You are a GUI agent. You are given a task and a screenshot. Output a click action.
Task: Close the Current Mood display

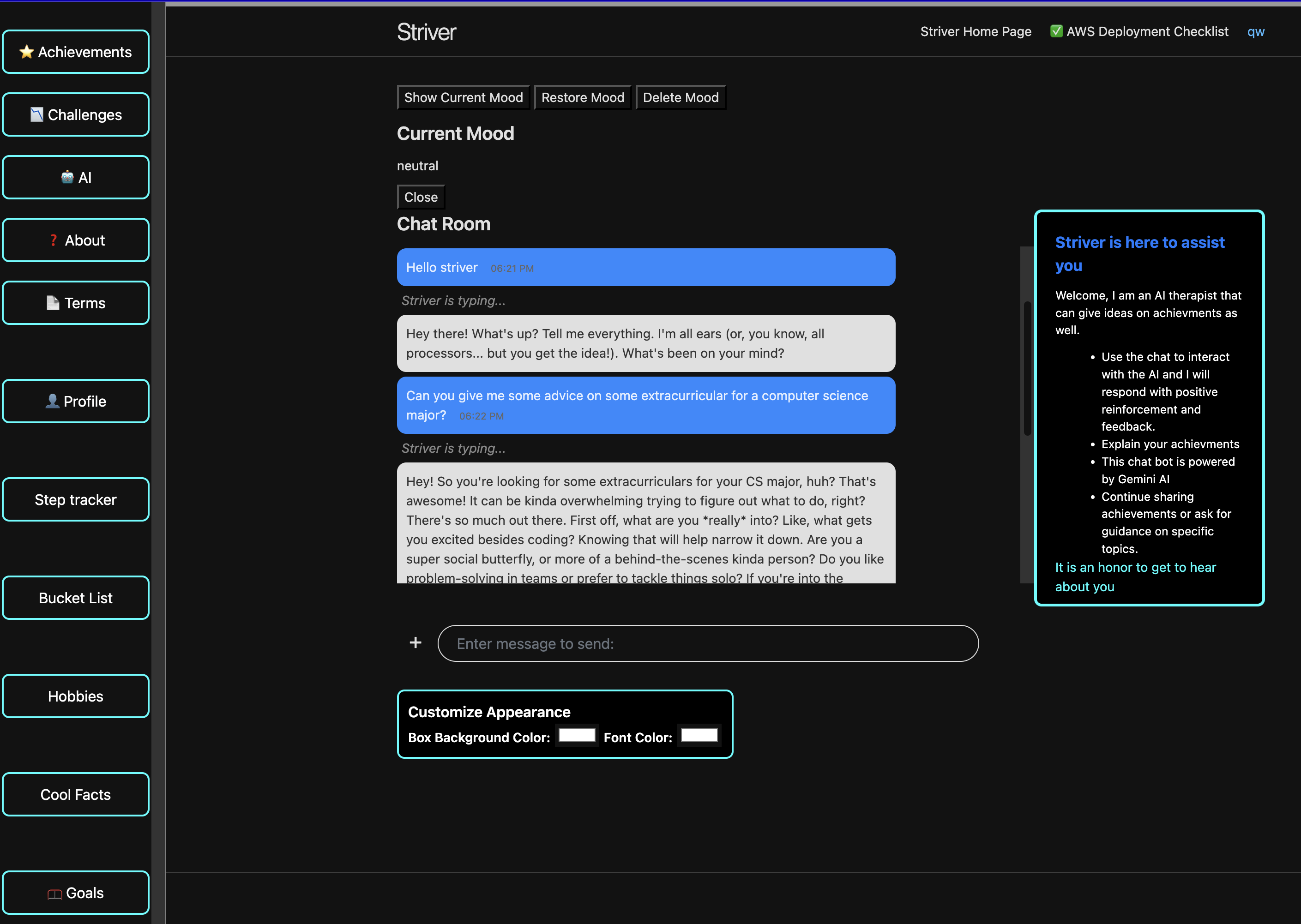tap(421, 198)
